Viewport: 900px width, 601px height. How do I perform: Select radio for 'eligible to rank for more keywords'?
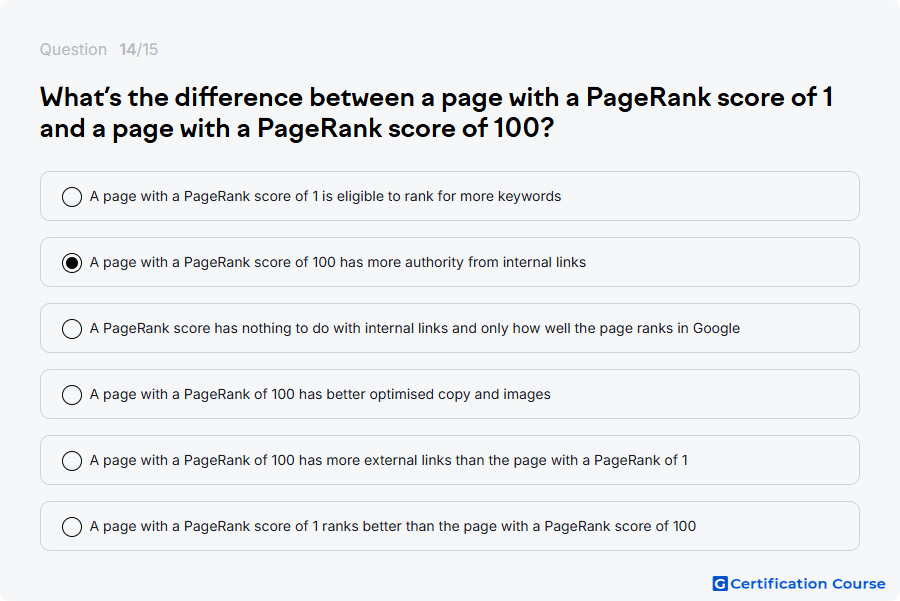(72, 196)
